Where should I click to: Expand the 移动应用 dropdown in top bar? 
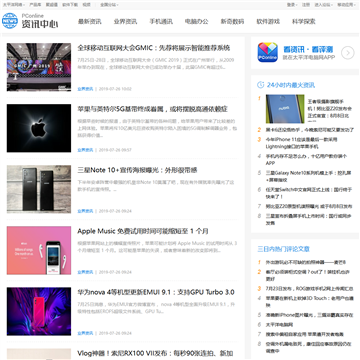[346, 5]
